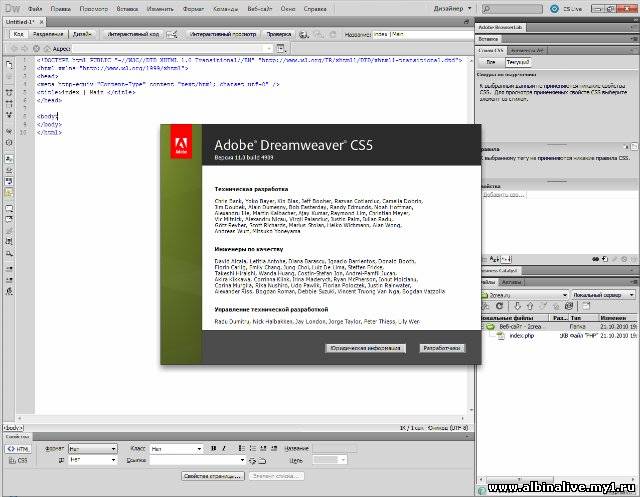640x497 pixels.
Task: Open the Live View options icon beside address bar
Action: 281,49
